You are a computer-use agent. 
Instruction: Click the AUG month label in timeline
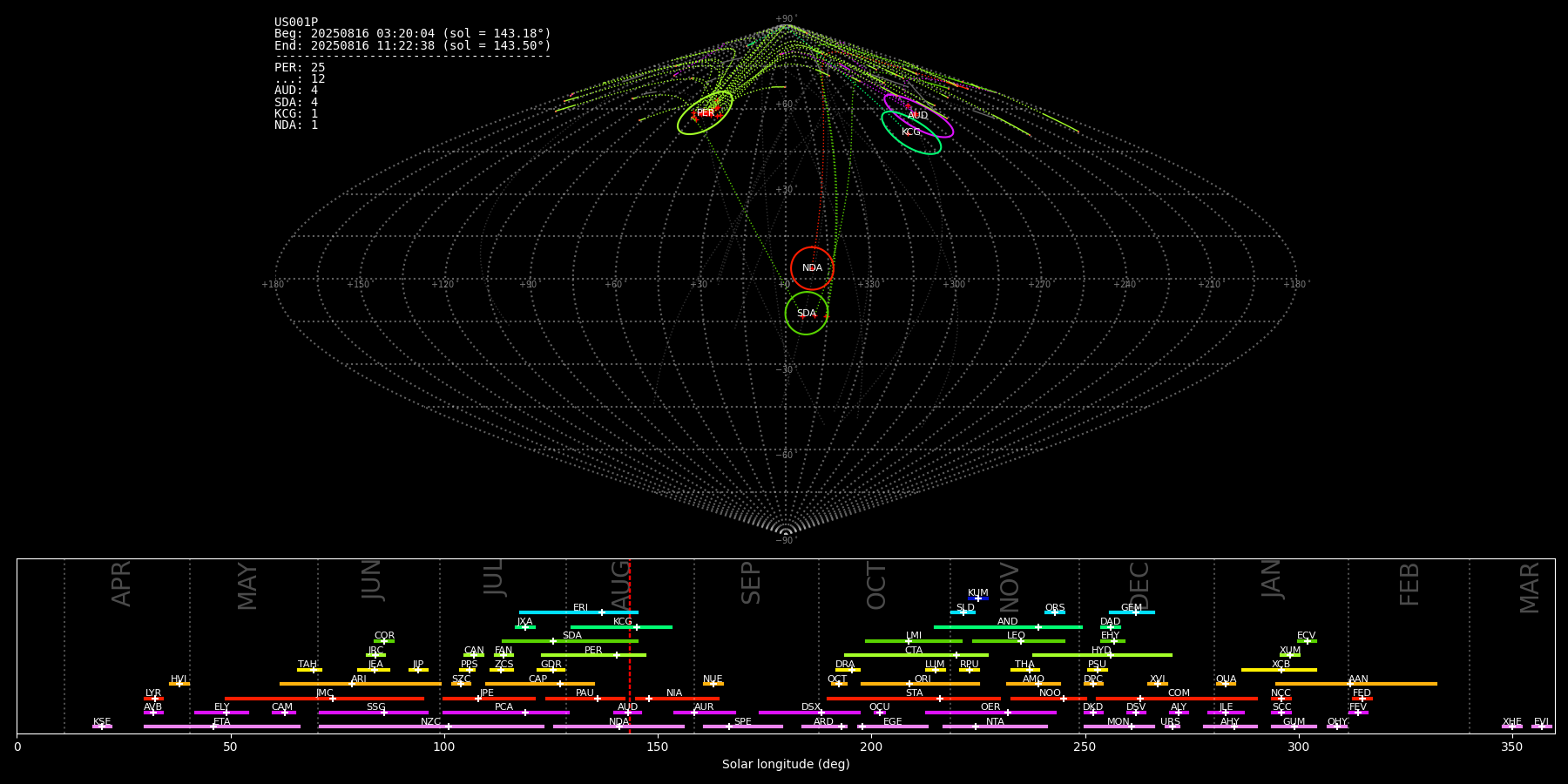pyautogui.click(x=621, y=586)
